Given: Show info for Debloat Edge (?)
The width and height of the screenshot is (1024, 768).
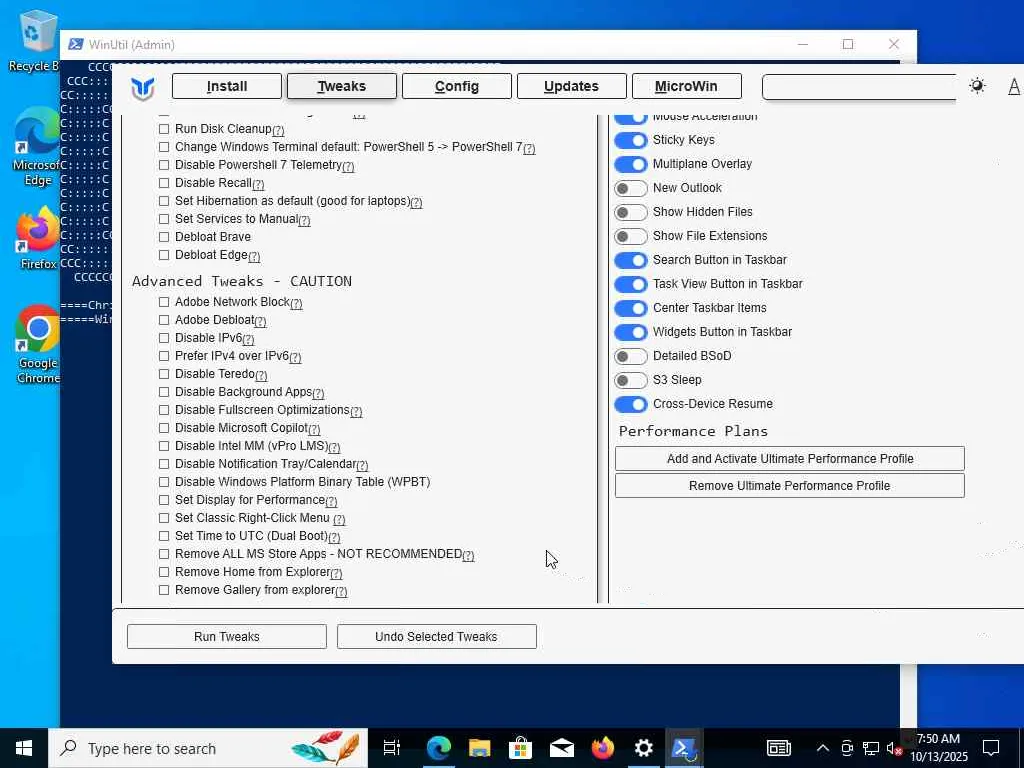Looking at the screenshot, I should [254, 257].
